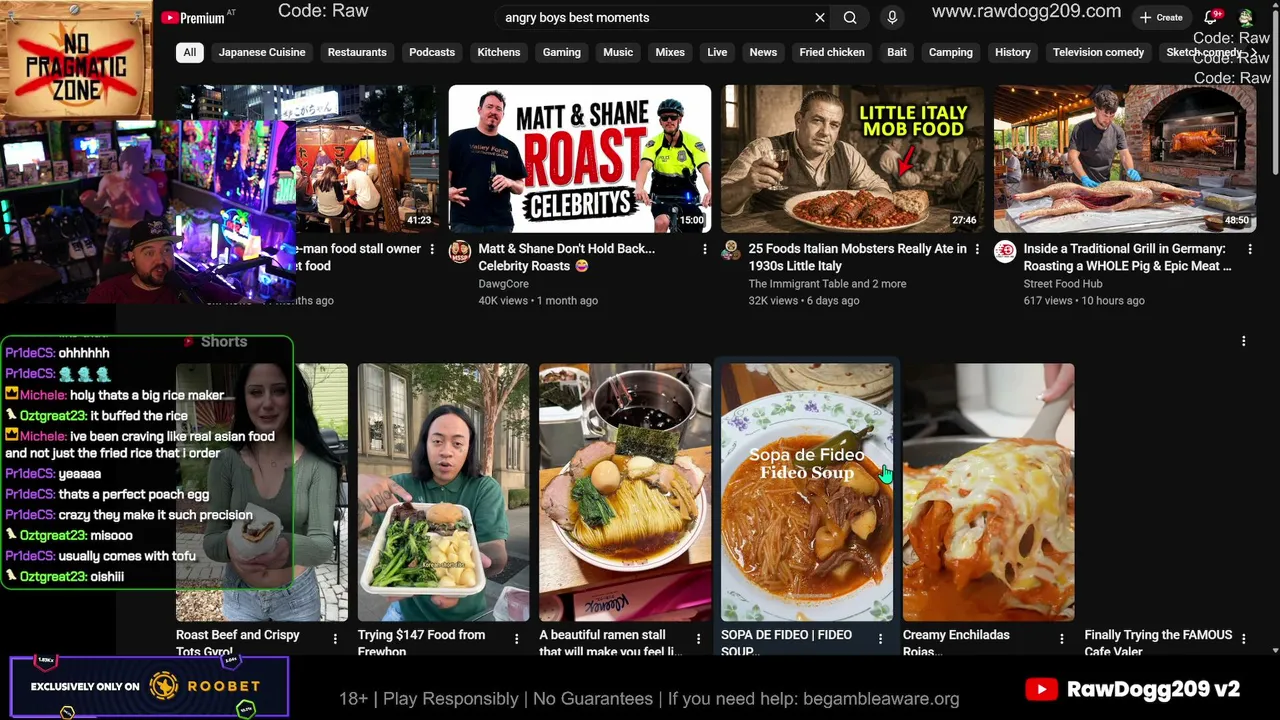The image size is (1280, 720).
Task: Open Trying $147 Food from Erewhon title
Action: tap(421, 643)
